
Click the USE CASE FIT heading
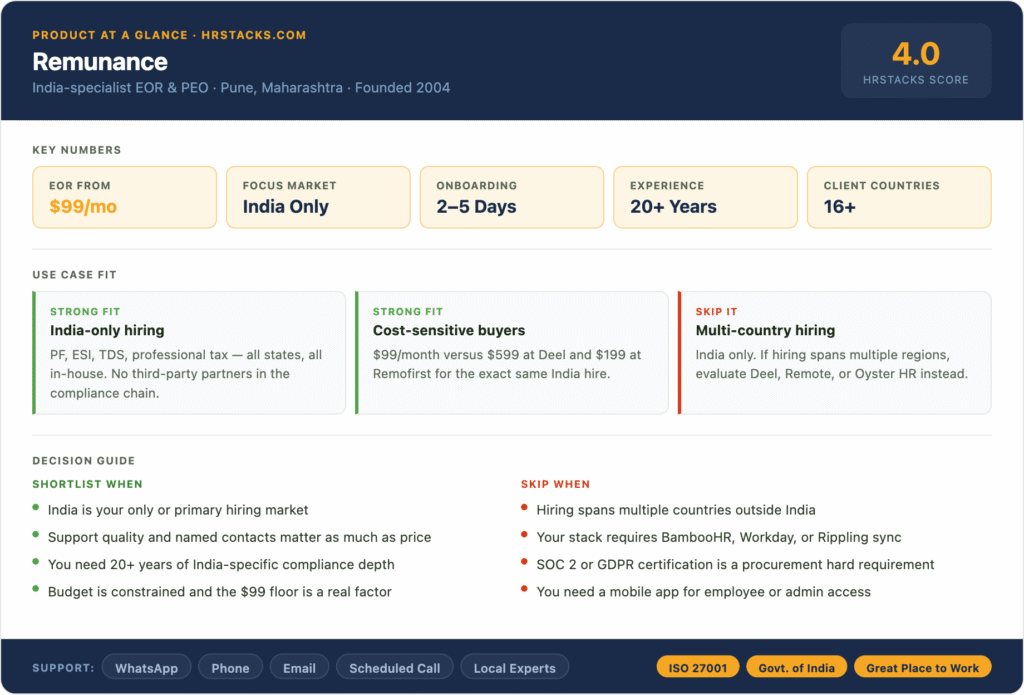[x=74, y=275]
